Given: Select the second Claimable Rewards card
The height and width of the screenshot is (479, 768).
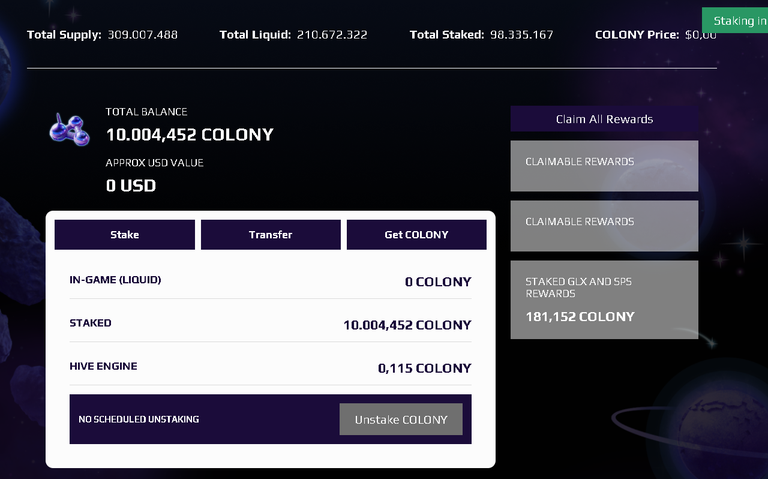Looking at the screenshot, I should (x=604, y=226).
